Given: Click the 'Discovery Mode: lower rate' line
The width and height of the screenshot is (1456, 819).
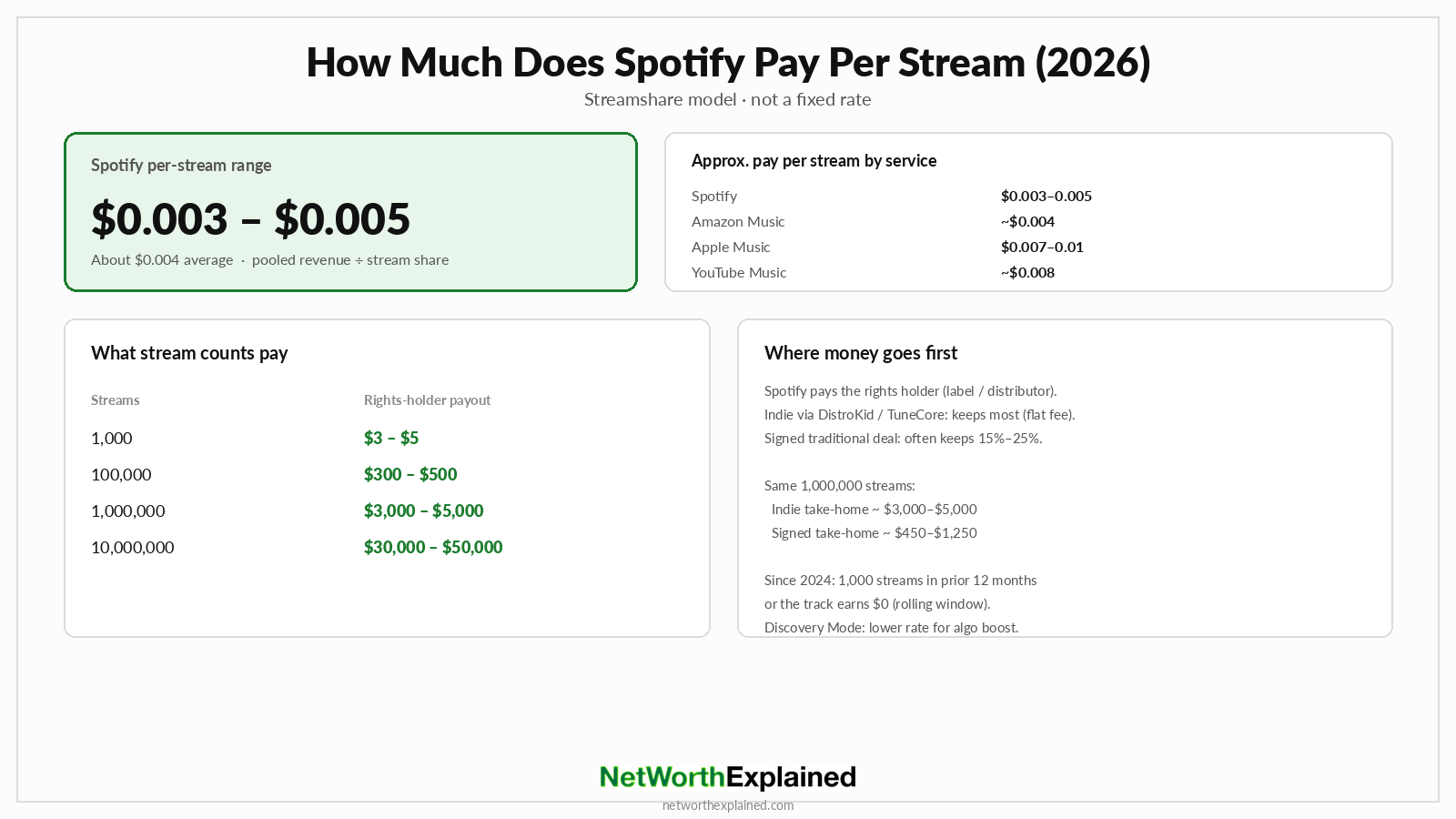Looking at the screenshot, I should tap(892, 628).
